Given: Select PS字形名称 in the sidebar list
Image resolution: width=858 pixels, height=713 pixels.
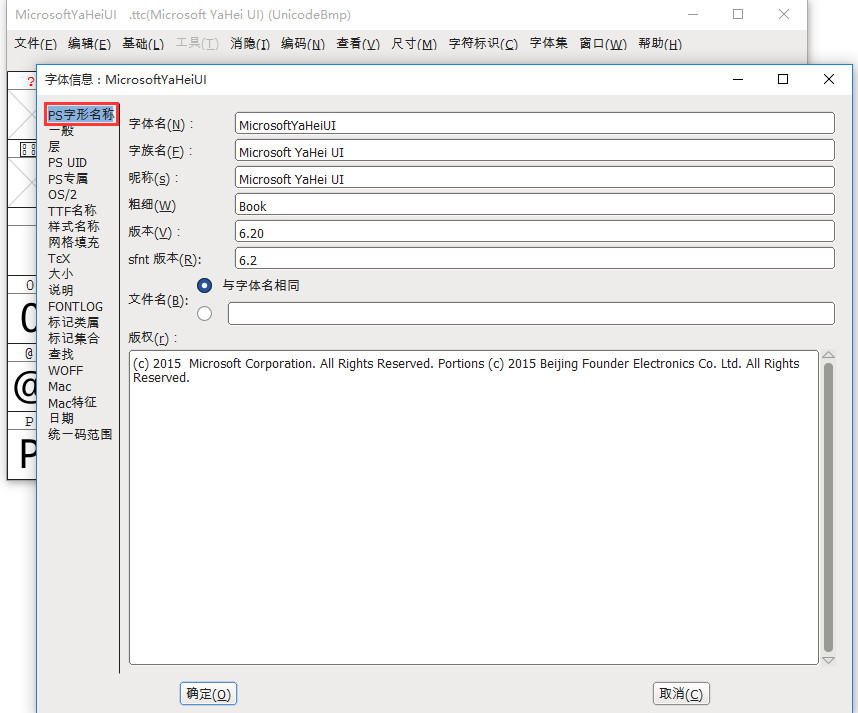Looking at the screenshot, I should 80,114.
